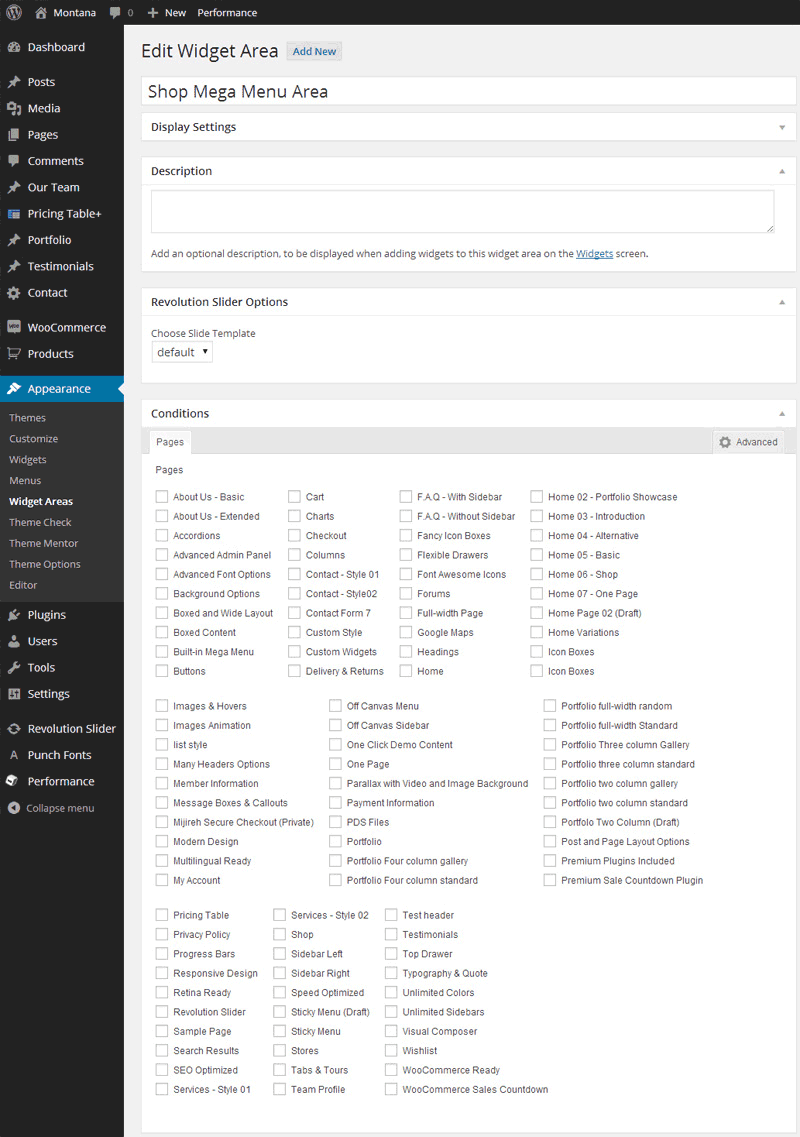Open Revolution Slider icon in sidebar

point(13,729)
